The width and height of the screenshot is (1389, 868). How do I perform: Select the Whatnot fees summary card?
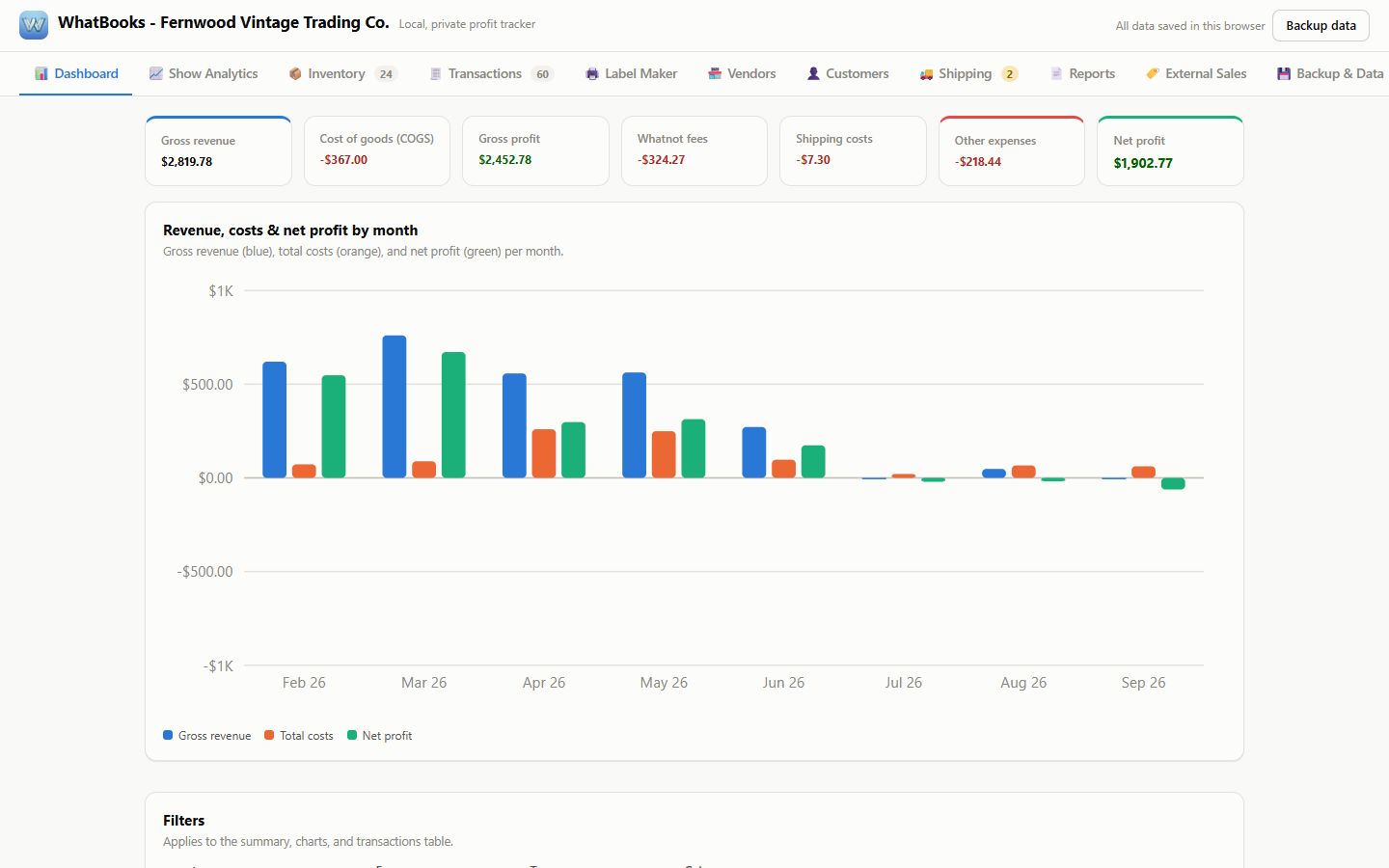pyautogui.click(x=694, y=150)
